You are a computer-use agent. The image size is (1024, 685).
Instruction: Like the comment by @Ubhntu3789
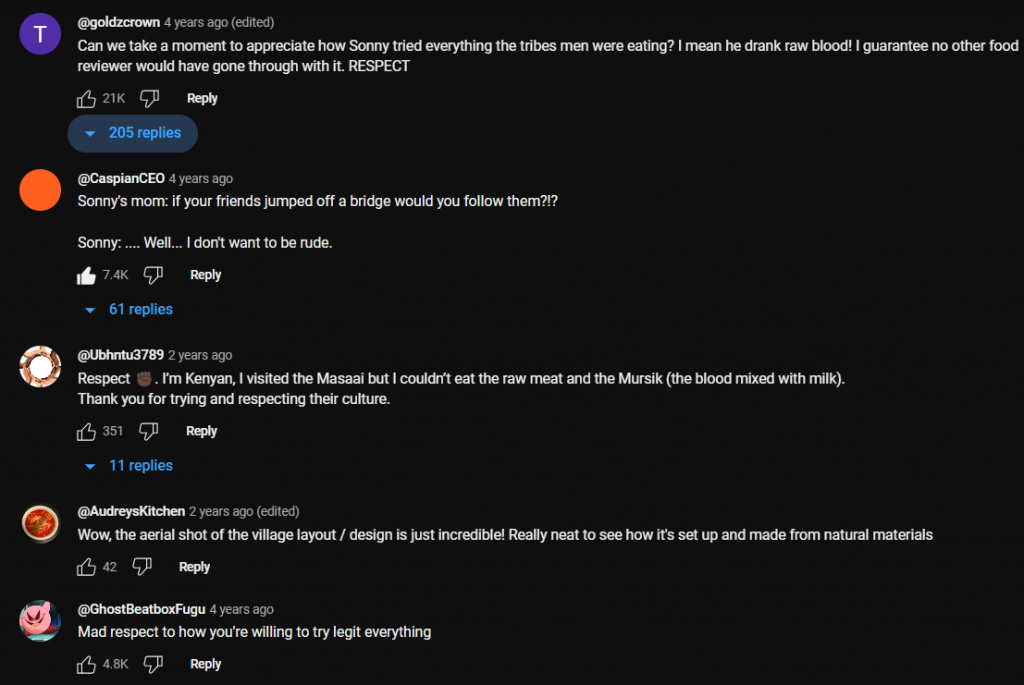pyautogui.click(x=86, y=431)
